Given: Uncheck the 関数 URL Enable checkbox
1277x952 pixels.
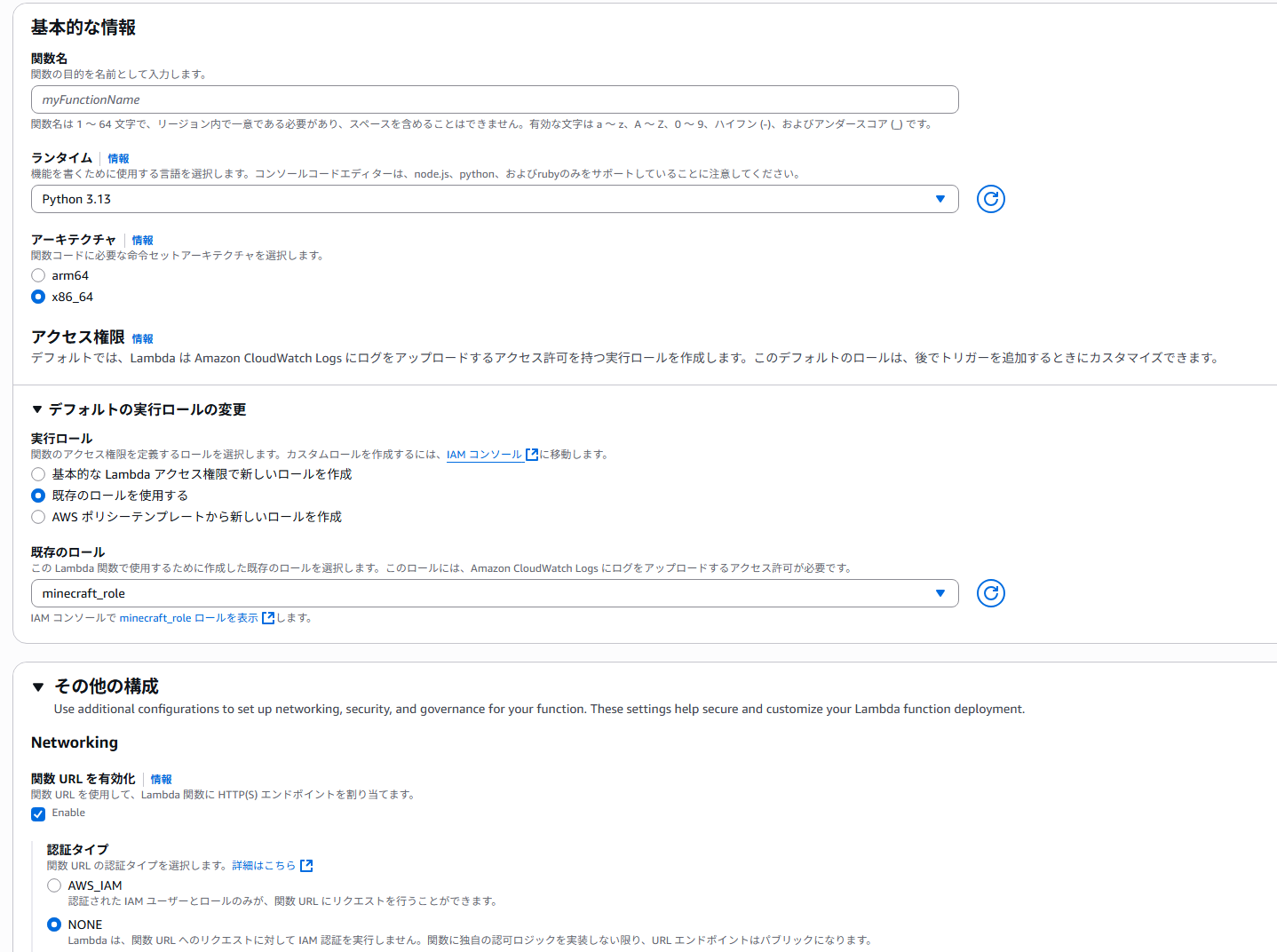Looking at the screenshot, I should click(38, 813).
